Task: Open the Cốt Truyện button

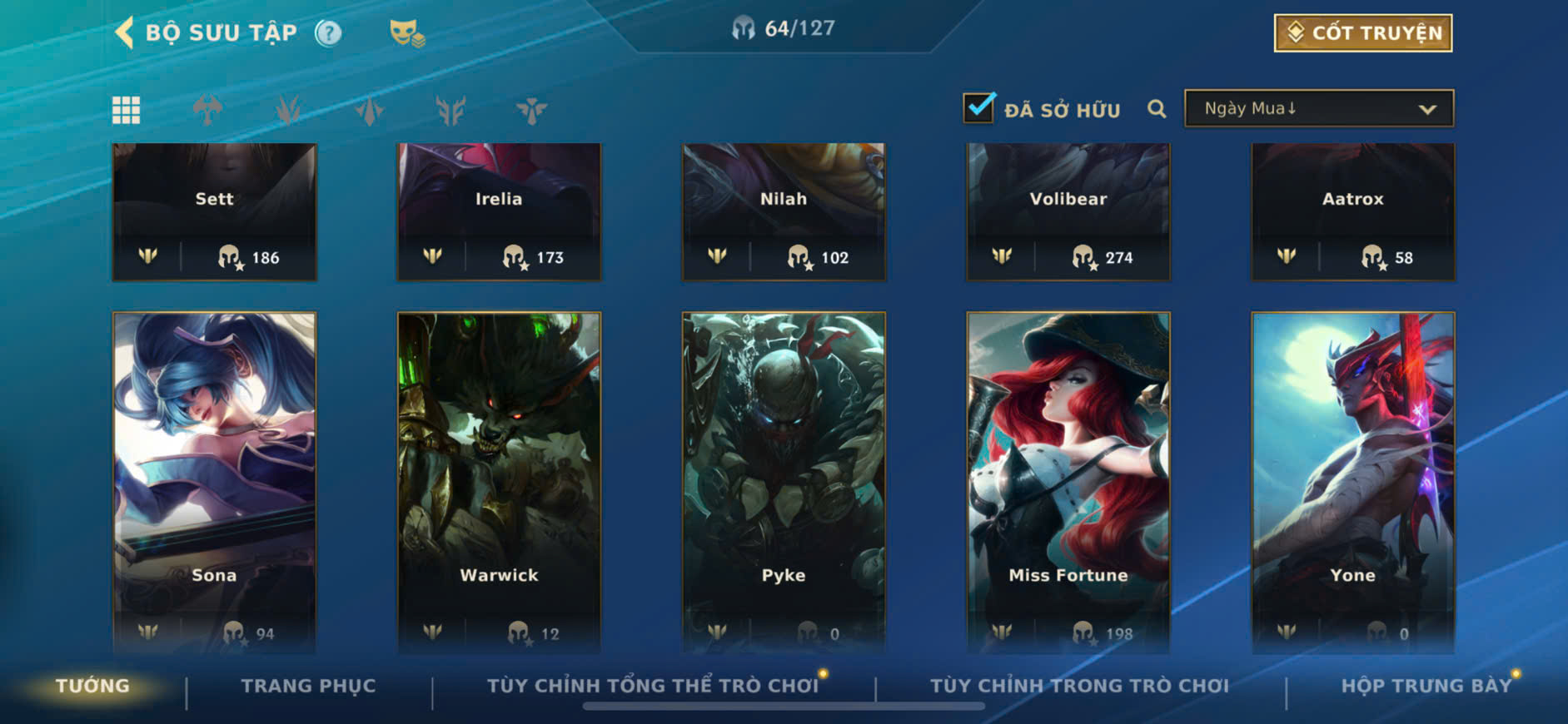Action: click(1363, 33)
